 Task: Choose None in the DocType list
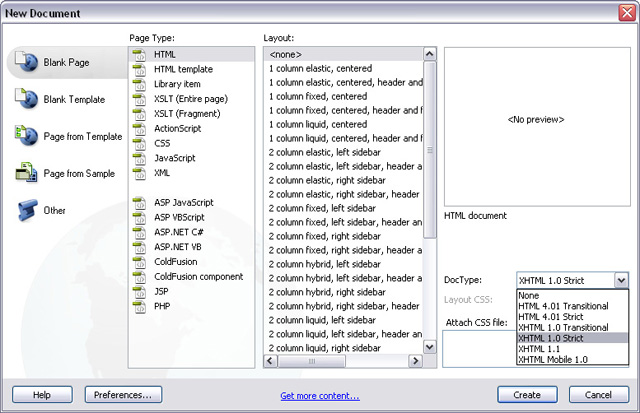click(573, 295)
